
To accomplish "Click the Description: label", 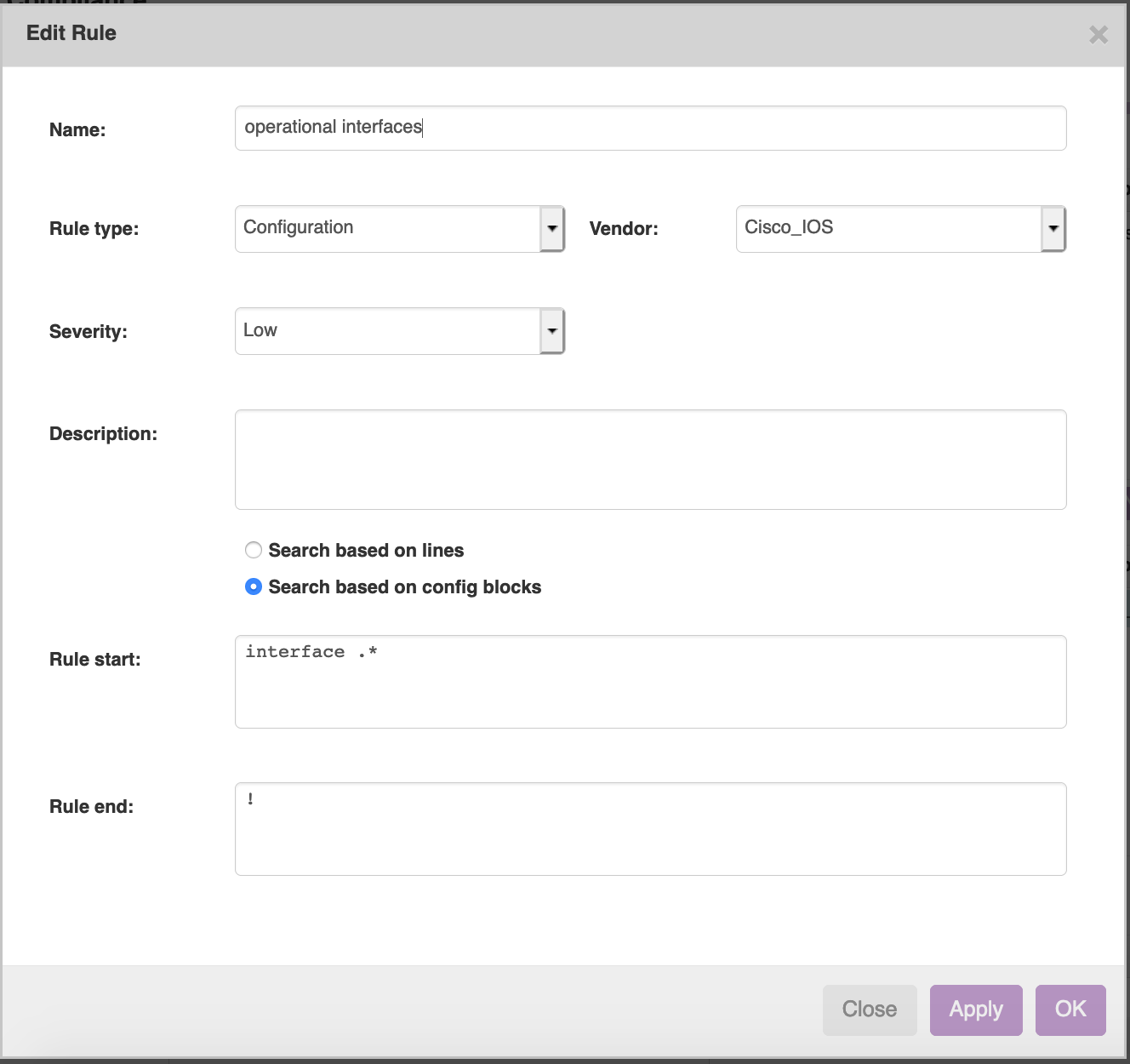I will tap(103, 434).
